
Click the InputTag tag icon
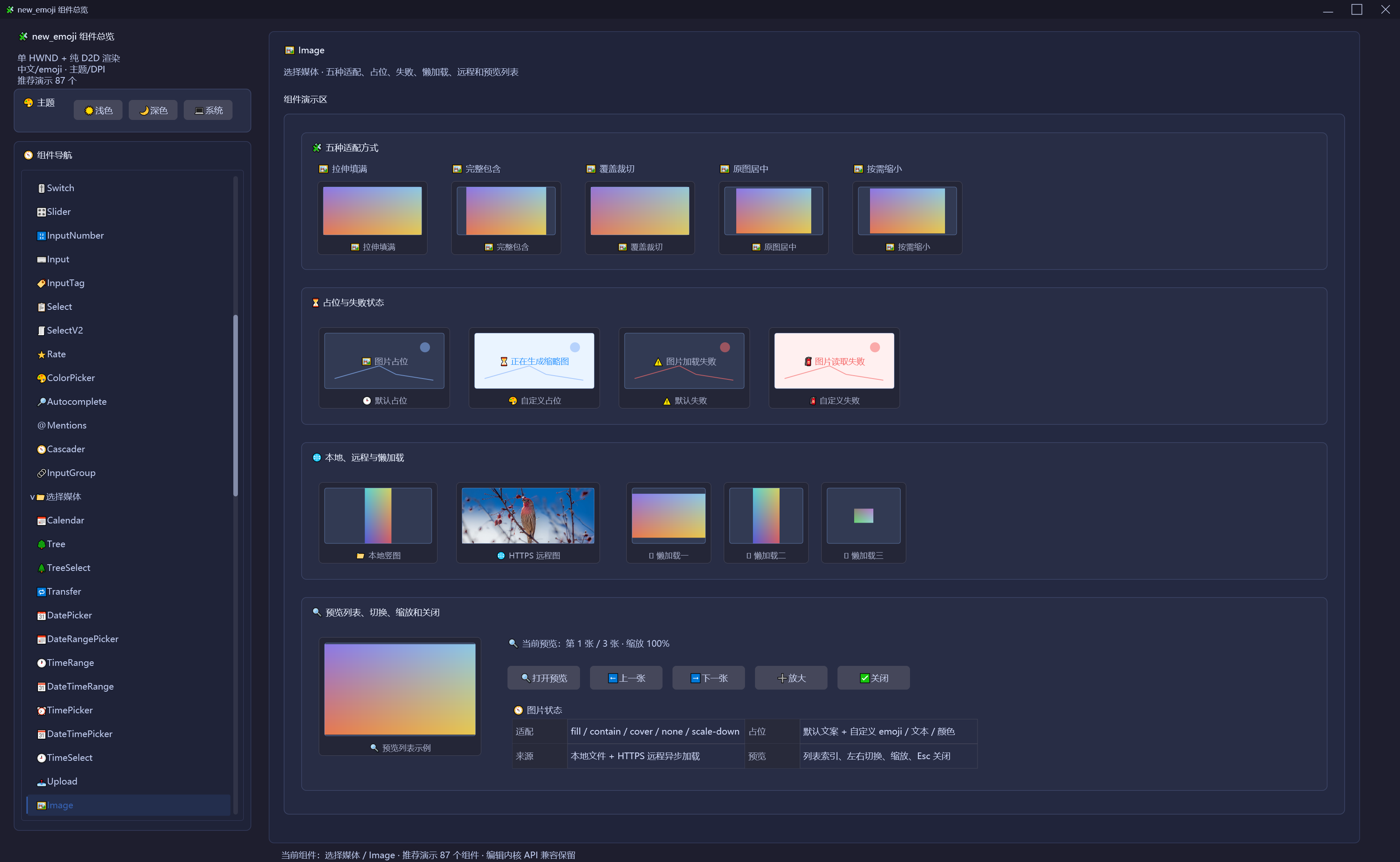[x=41, y=283]
